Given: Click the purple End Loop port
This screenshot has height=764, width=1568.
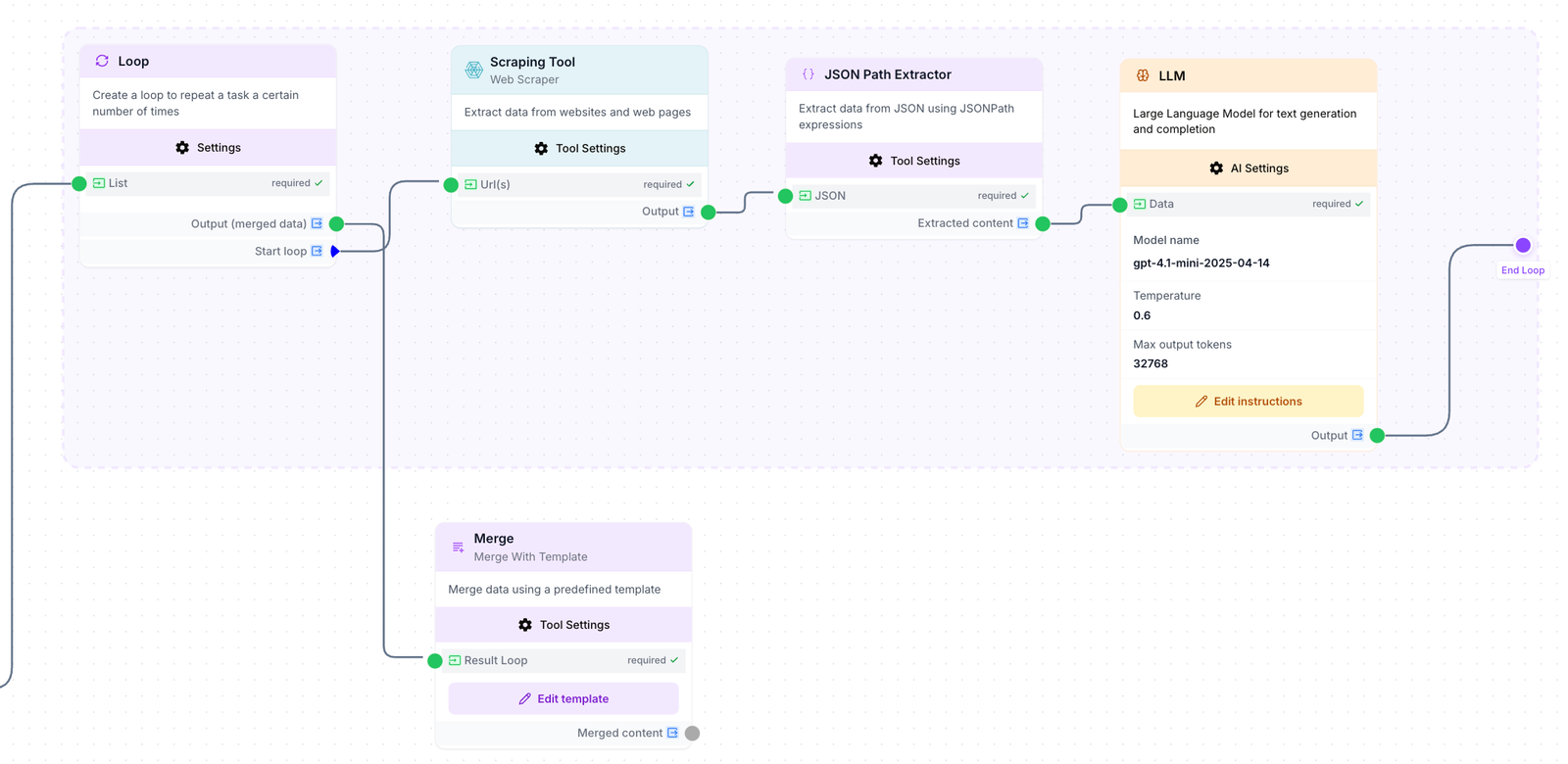Looking at the screenshot, I should [1523, 245].
